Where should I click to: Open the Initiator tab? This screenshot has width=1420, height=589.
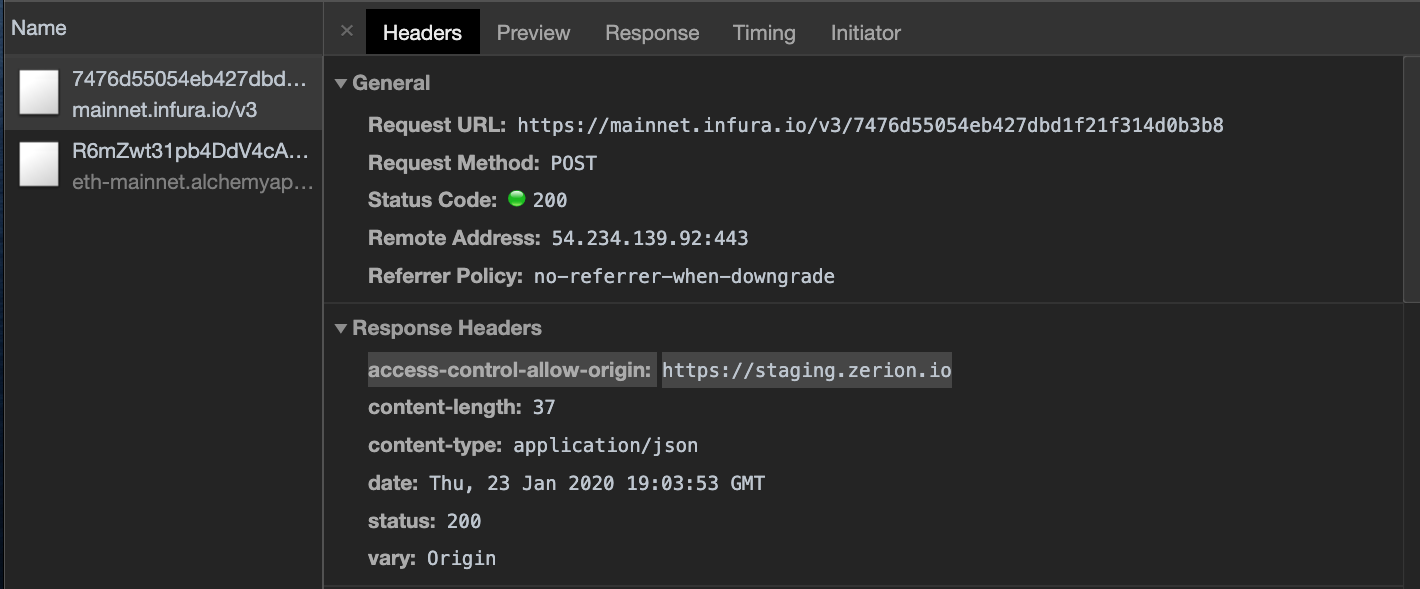click(866, 32)
